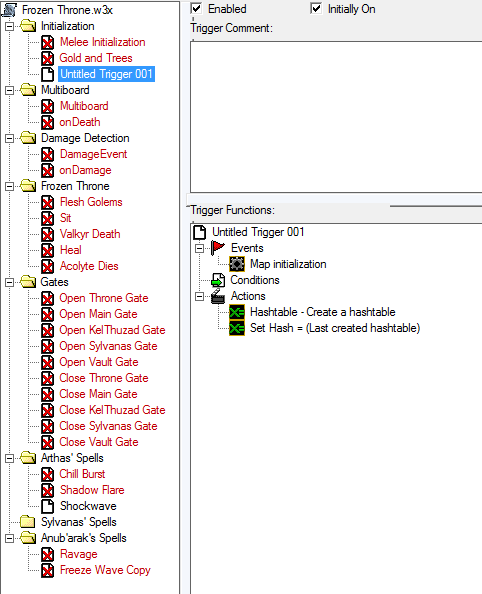This screenshot has height=594, width=482.
Task: Click the onDamage trigger icon
Action: (x=47, y=170)
